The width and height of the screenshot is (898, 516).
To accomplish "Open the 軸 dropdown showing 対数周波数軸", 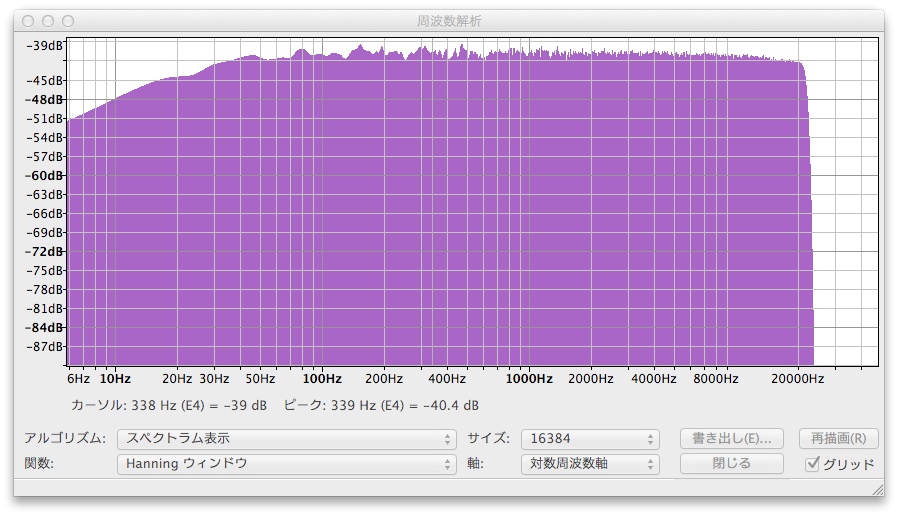I will [590, 464].
